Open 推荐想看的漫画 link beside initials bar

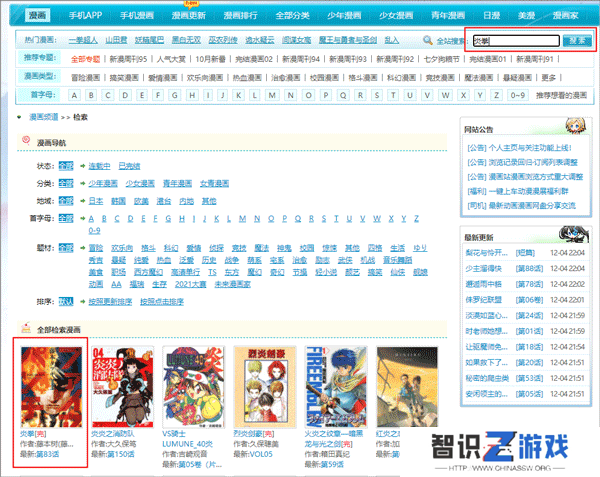(561, 95)
